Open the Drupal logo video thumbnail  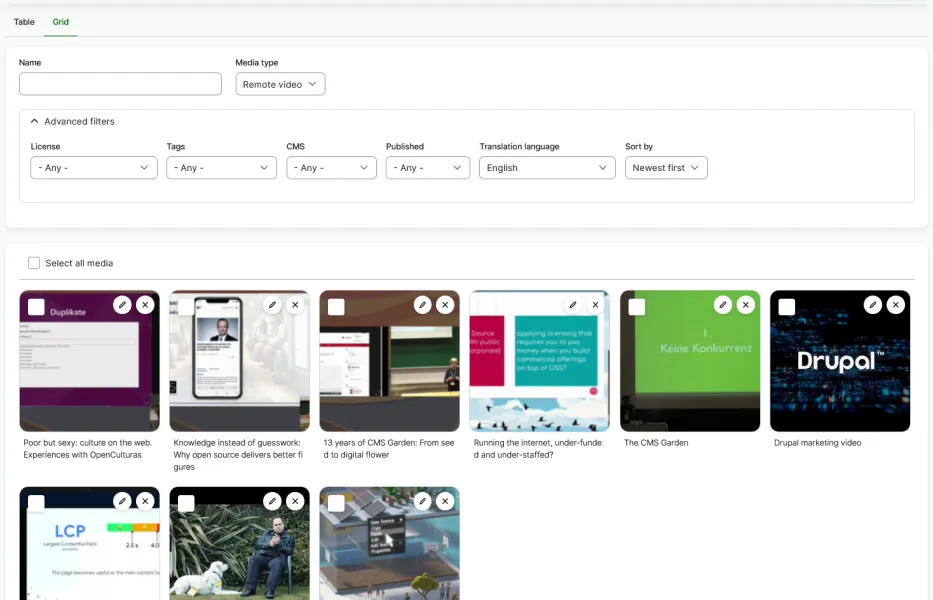(x=840, y=361)
